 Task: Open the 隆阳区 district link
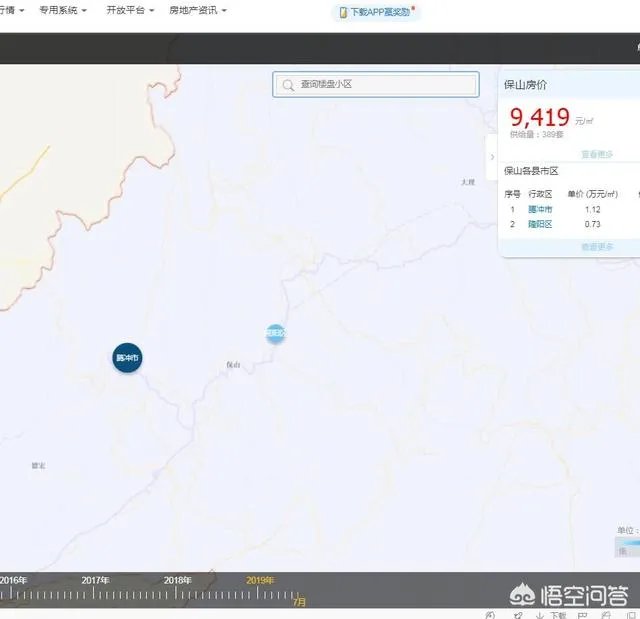[x=539, y=224]
